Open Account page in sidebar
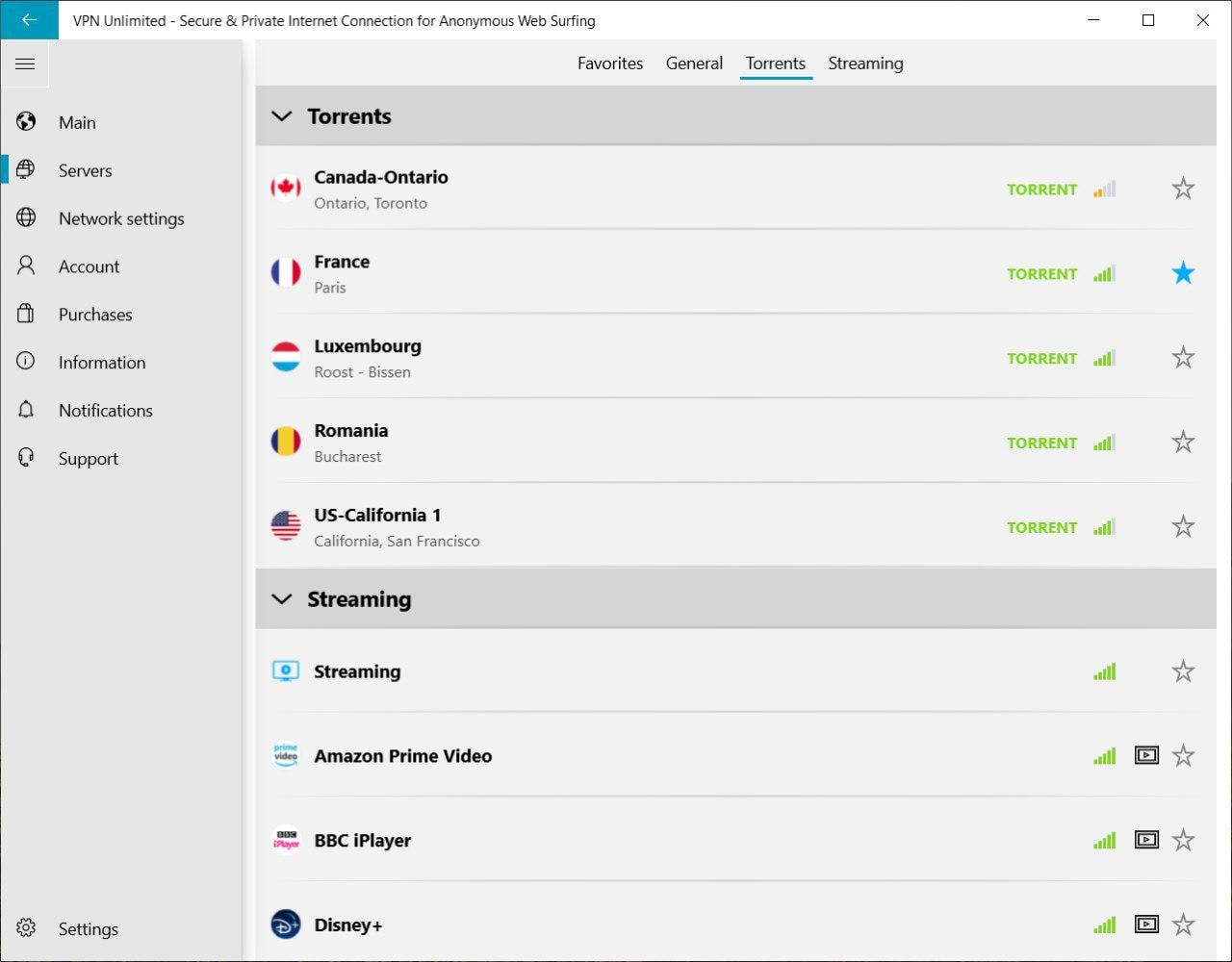The height and width of the screenshot is (962, 1232). click(x=121, y=266)
